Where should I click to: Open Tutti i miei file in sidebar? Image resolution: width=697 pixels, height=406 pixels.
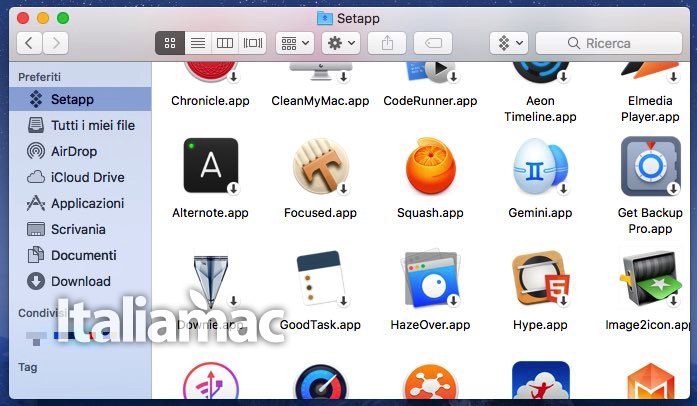[80, 125]
